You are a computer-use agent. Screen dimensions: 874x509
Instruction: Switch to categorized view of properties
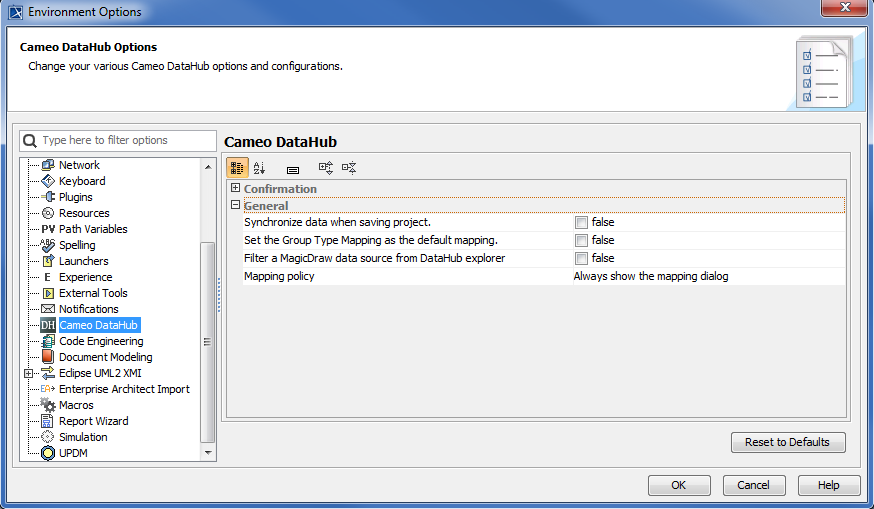tap(237, 168)
